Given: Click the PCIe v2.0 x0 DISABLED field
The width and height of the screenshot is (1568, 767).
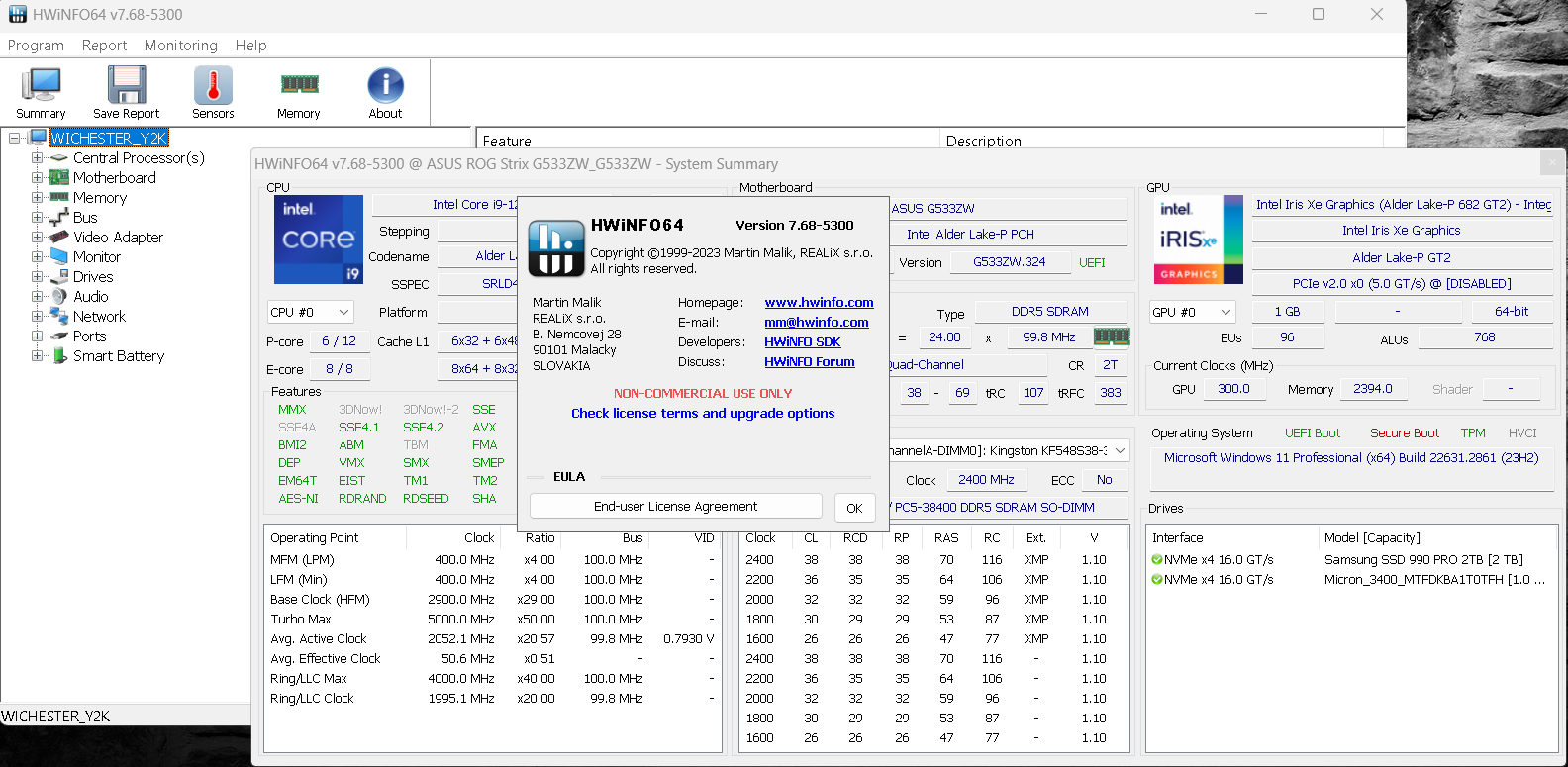Looking at the screenshot, I should click(1402, 283).
